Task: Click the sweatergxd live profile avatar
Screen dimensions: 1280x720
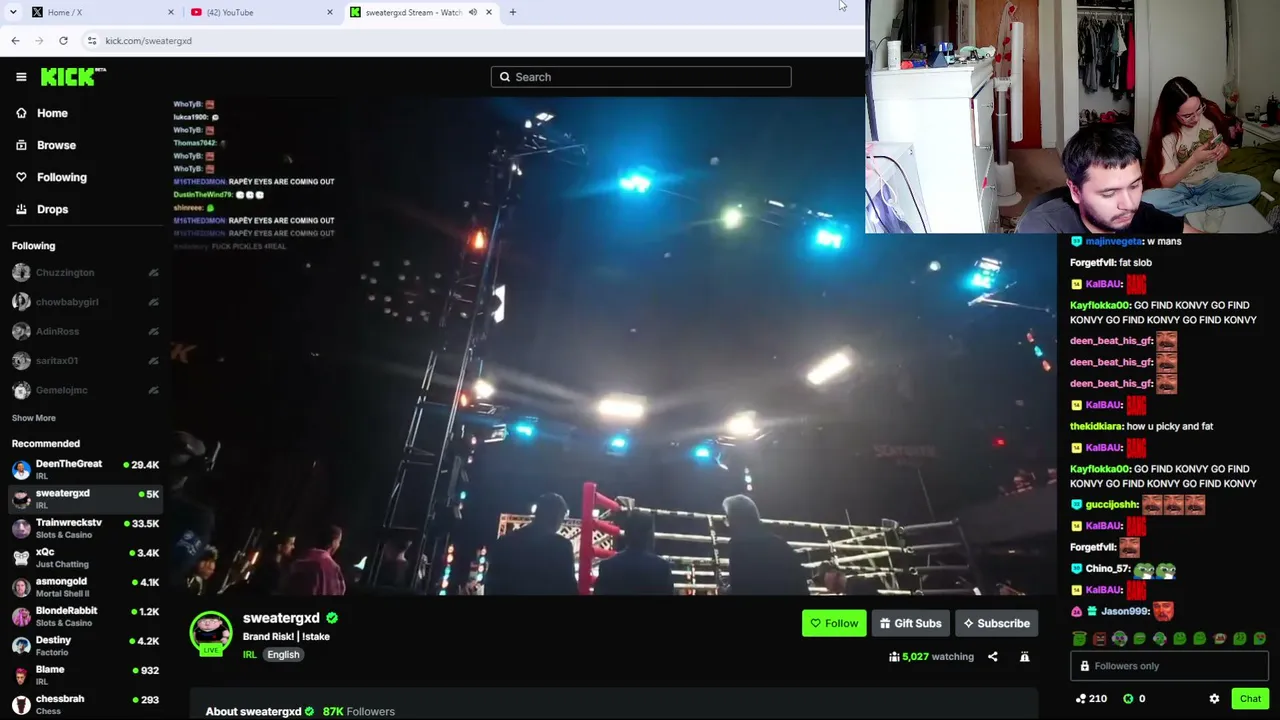Action: point(210,633)
